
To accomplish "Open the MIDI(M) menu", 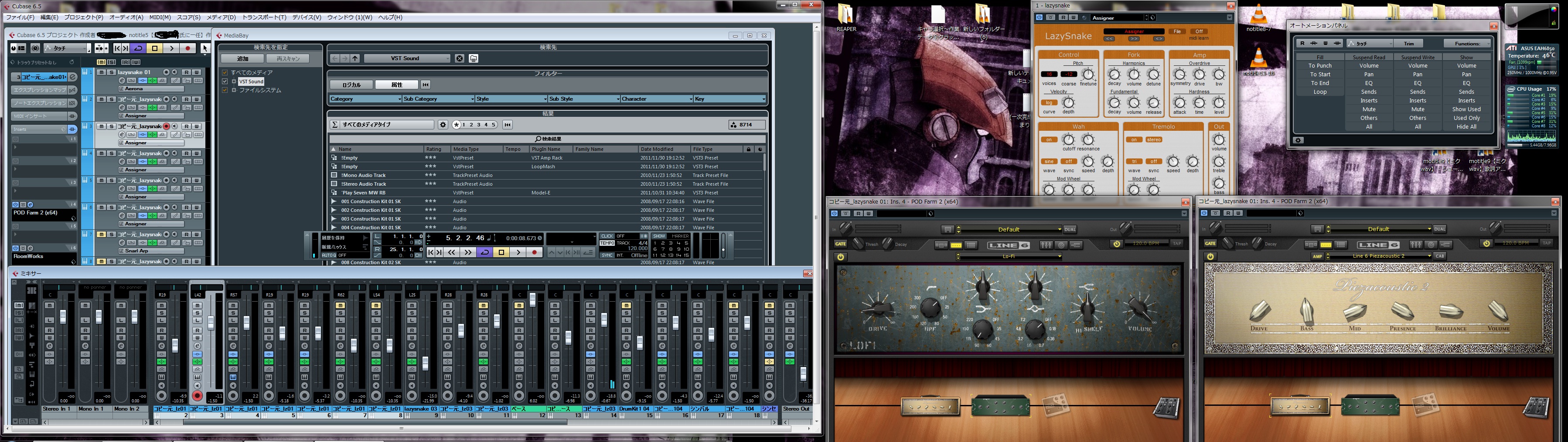I will [x=160, y=18].
